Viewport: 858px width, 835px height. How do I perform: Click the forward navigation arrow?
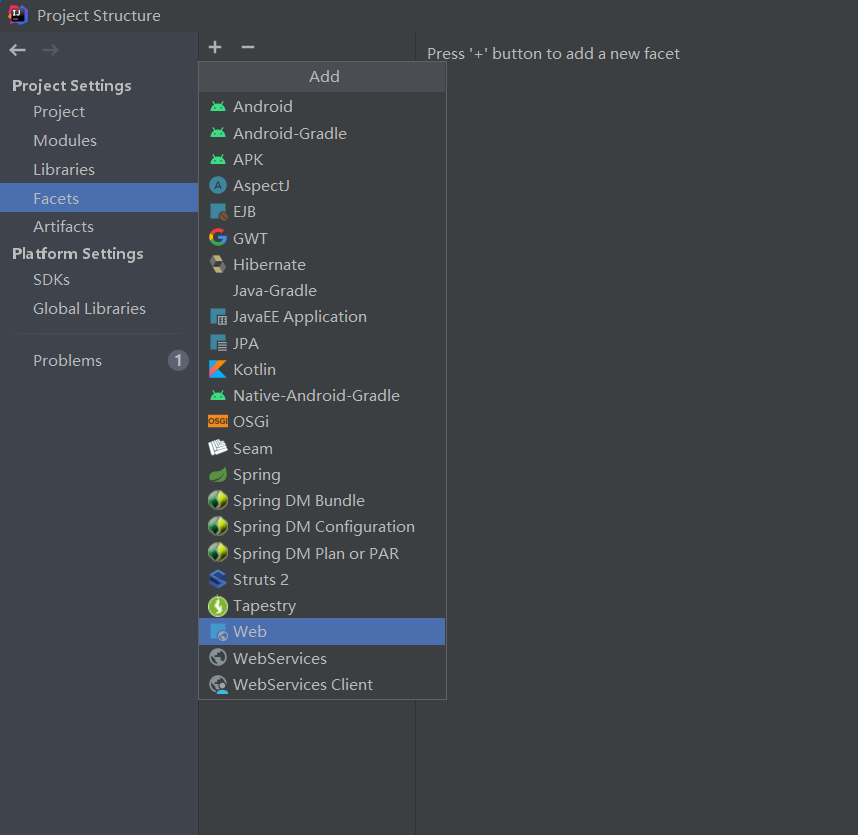pos(50,50)
